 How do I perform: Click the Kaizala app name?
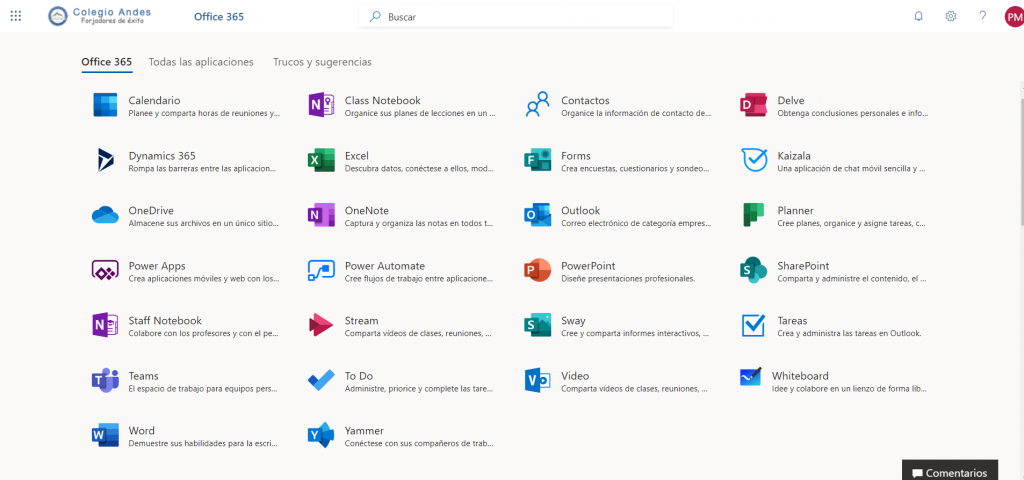pyautogui.click(x=794, y=156)
